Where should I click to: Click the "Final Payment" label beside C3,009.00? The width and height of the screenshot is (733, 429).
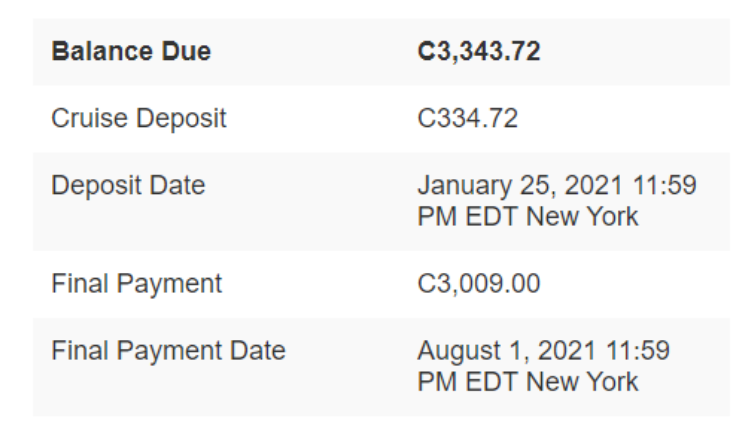[134, 283]
